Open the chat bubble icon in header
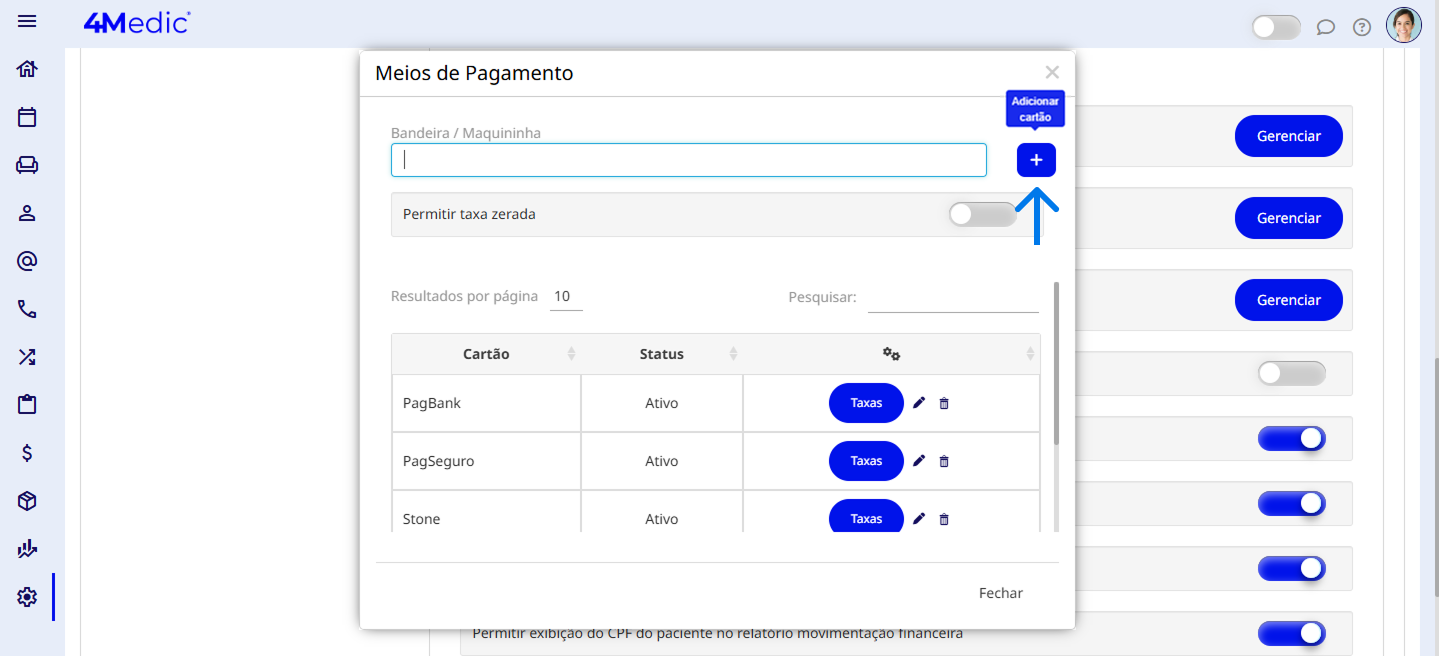This screenshot has height=656, width=1439. (x=1325, y=27)
